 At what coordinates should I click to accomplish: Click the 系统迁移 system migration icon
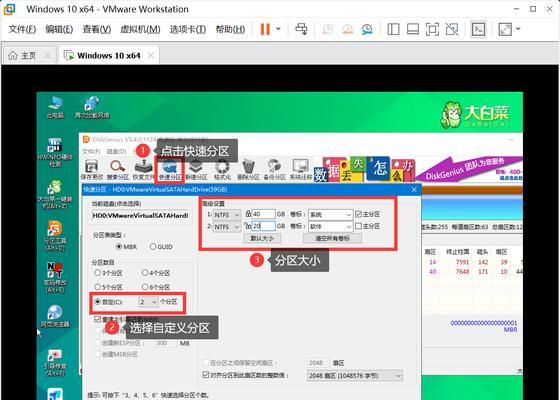coord(301,169)
